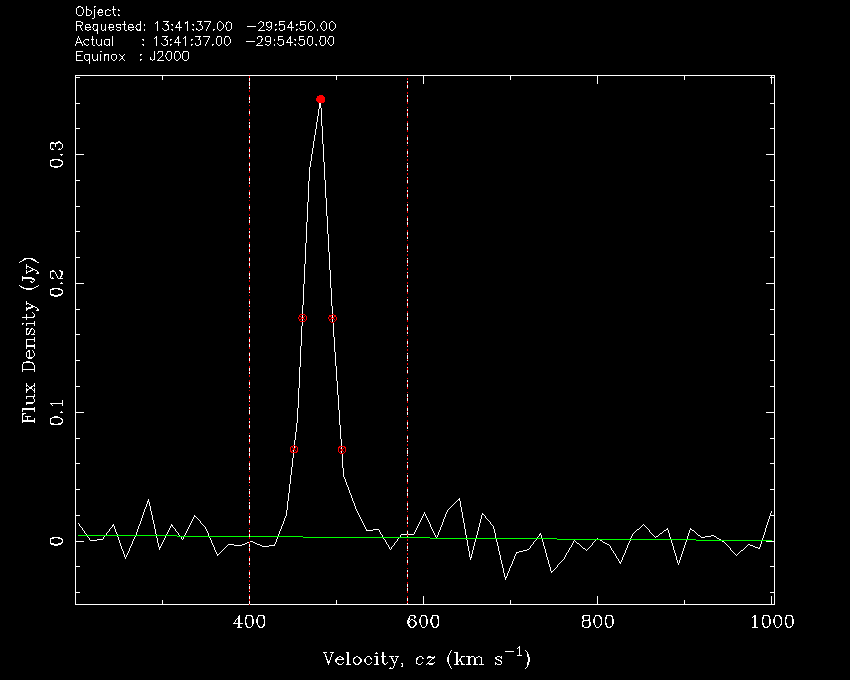
Task: Click the 400 tick label on x-axis
Action: (x=249, y=622)
